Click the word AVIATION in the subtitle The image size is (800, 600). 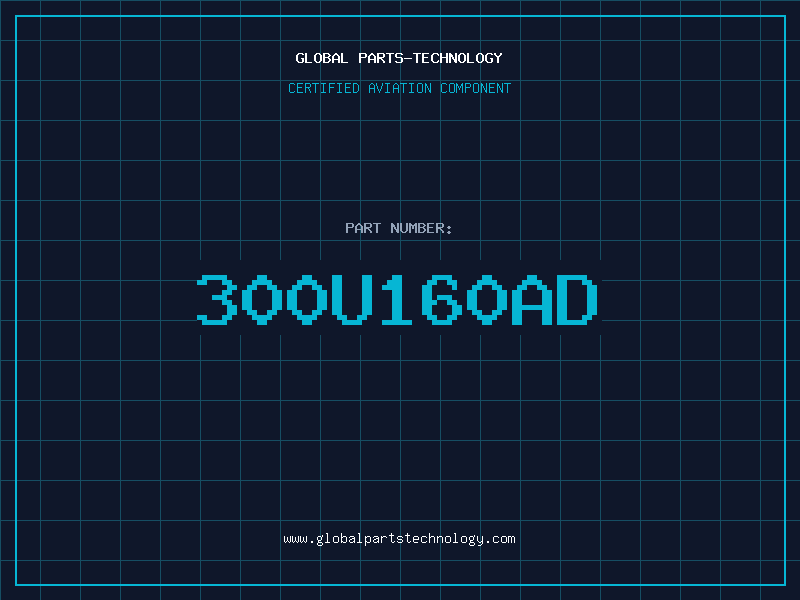pos(400,88)
